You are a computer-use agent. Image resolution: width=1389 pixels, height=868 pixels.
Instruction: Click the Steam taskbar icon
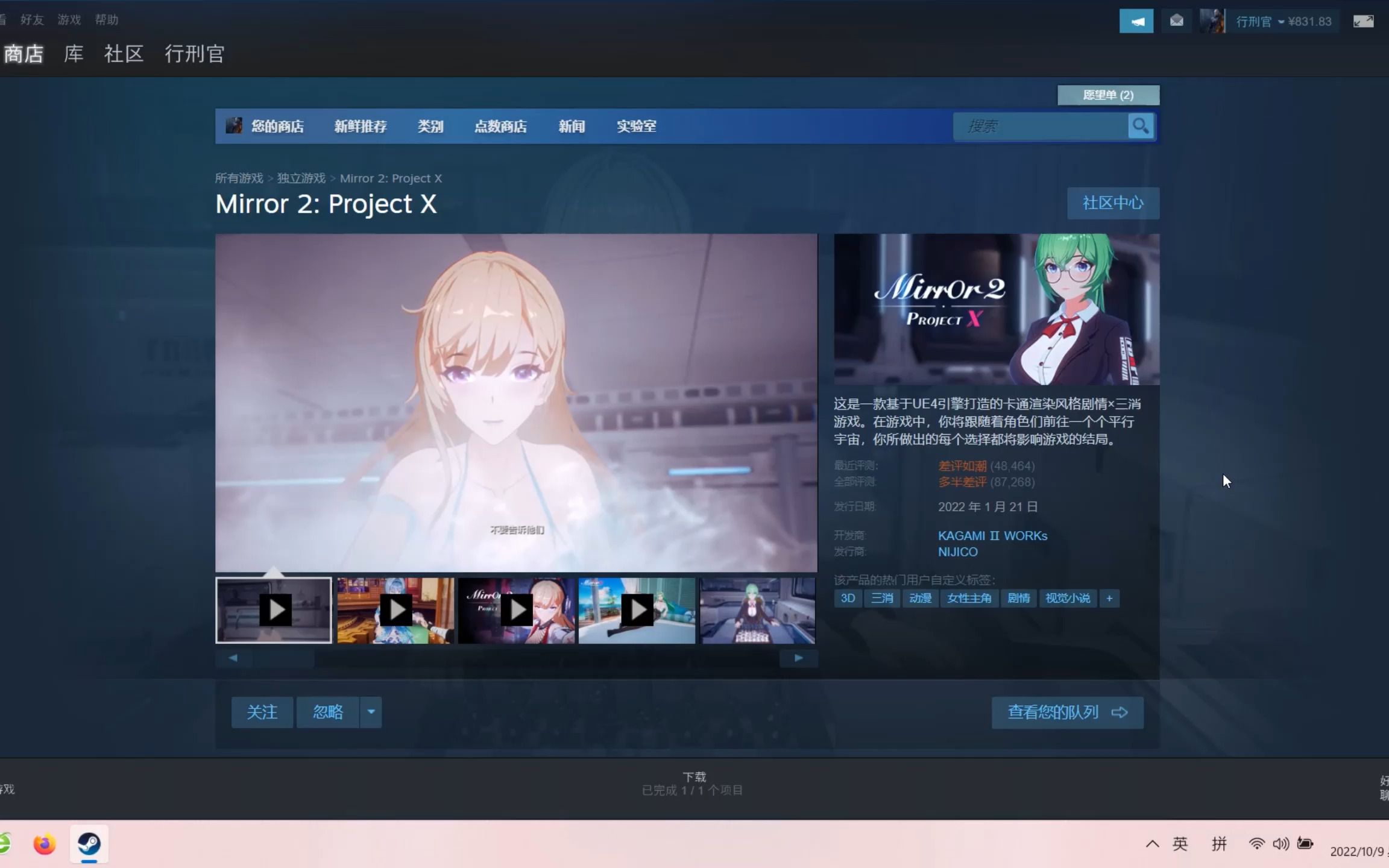coord(89,844)
